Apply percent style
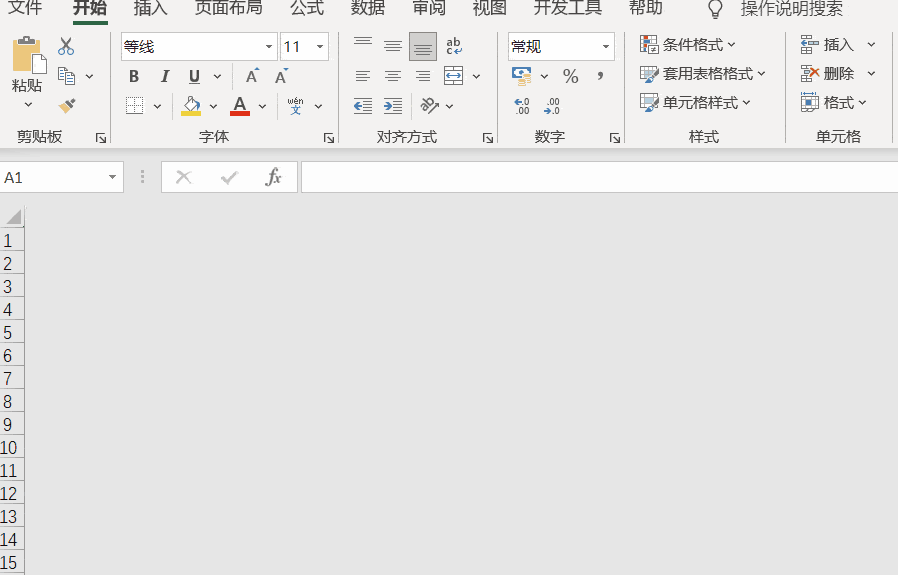898x575 pixels. [570, 76]
